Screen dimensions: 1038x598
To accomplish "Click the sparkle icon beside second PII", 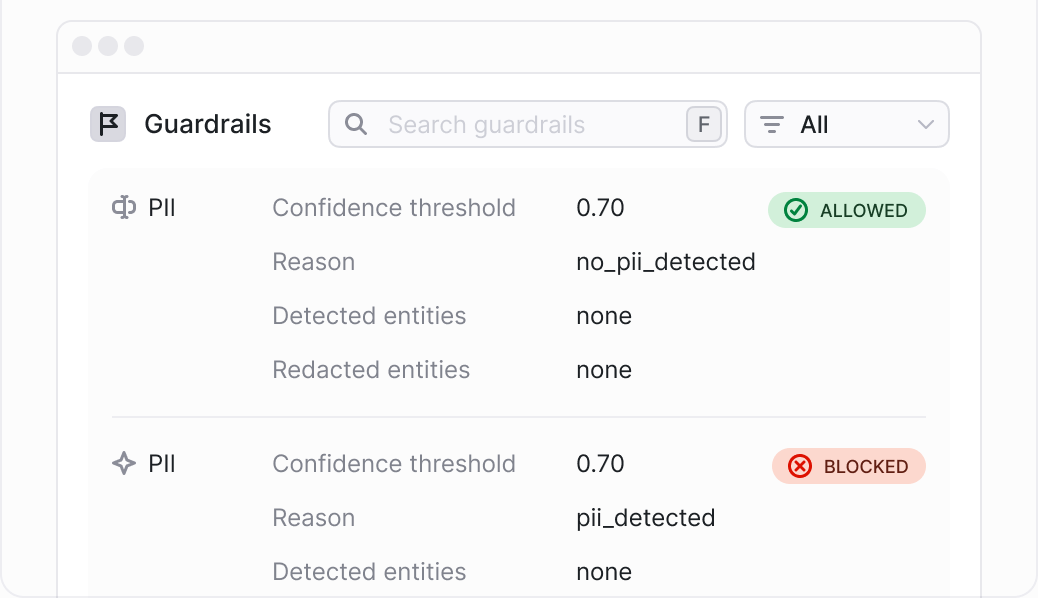I will pos(124,464).
